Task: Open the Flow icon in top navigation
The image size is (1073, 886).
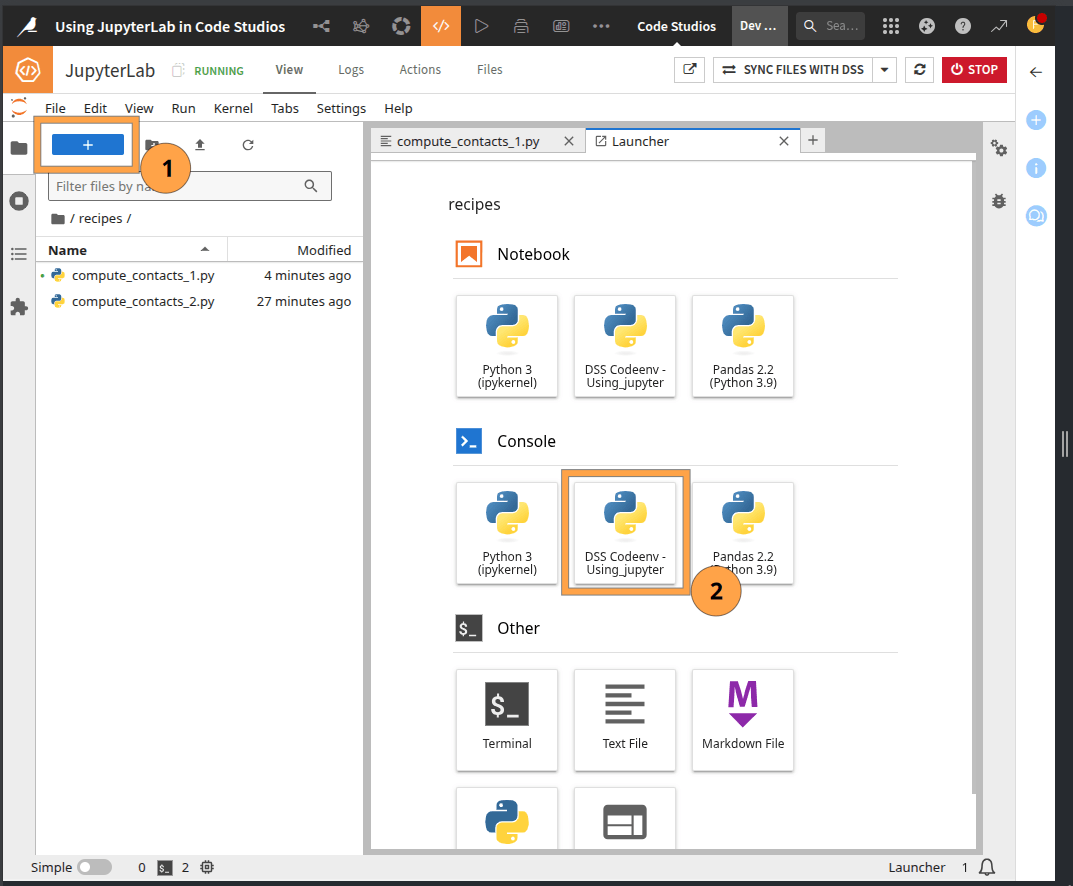Action: [321, 26]
